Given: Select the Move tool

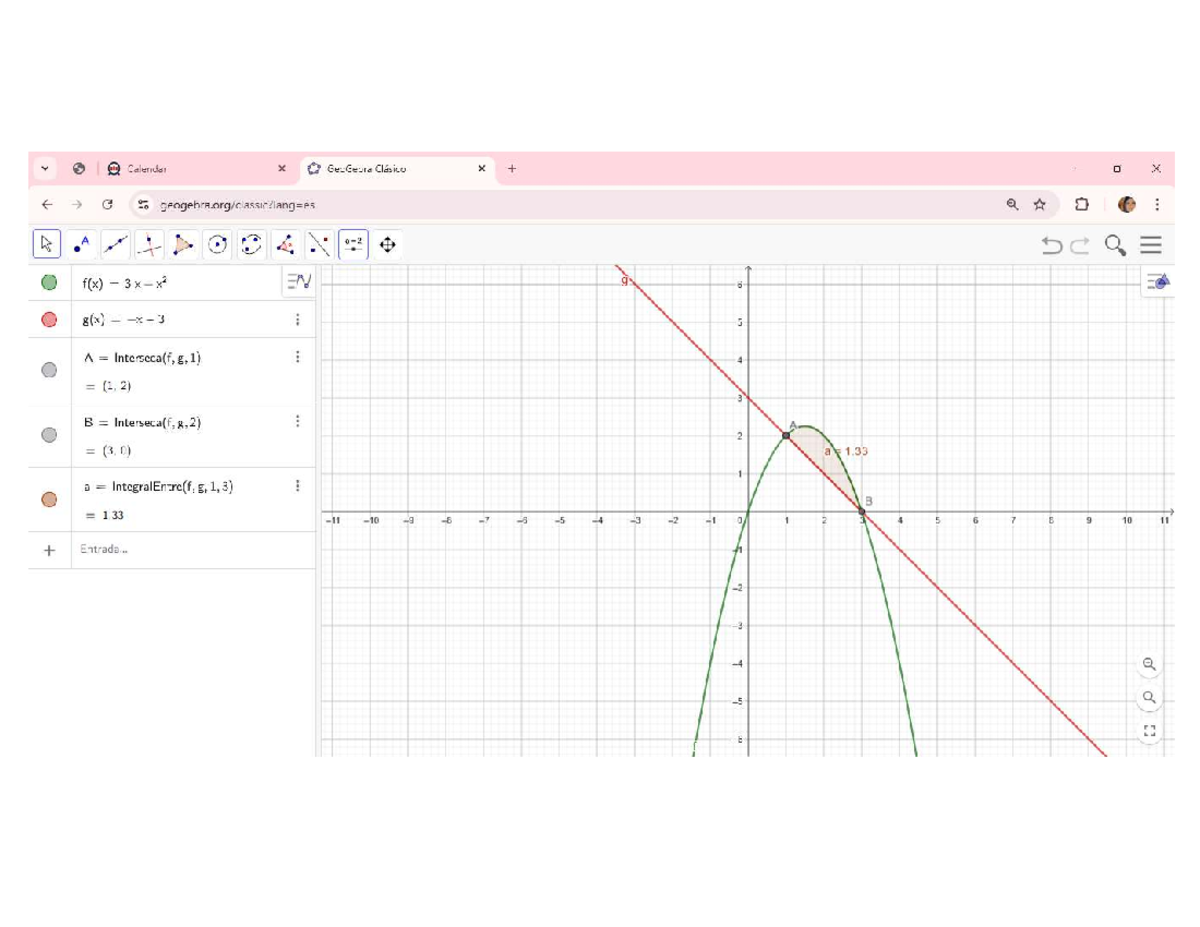Looking at the screenshot, I should pyautogui.click(x=45, y=244).
